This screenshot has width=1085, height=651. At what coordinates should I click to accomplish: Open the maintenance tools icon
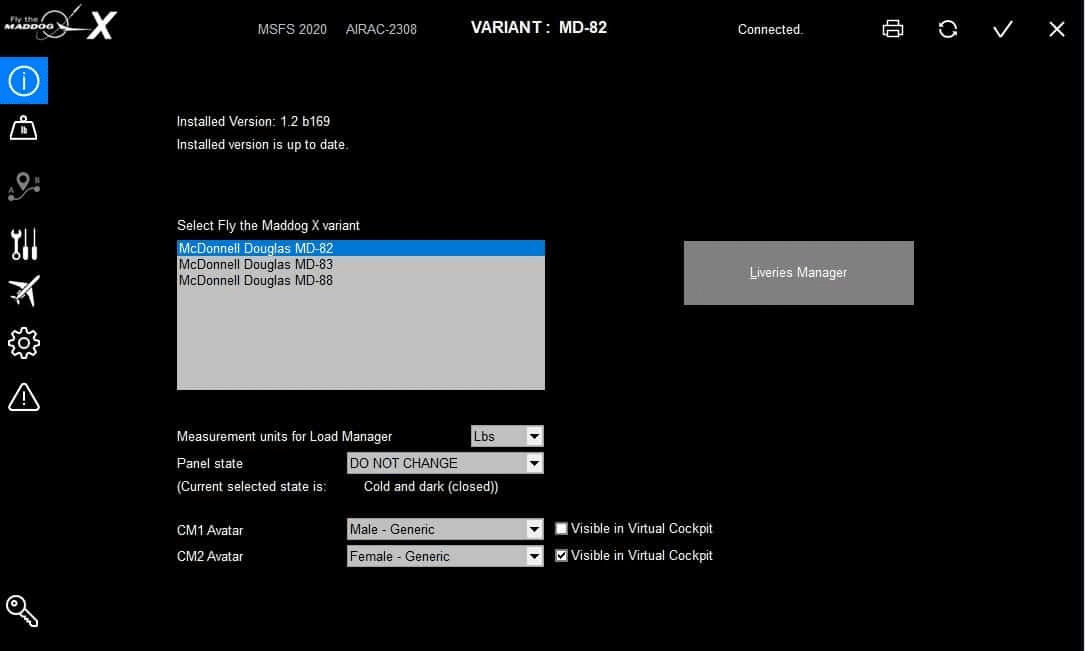[23, 242]
